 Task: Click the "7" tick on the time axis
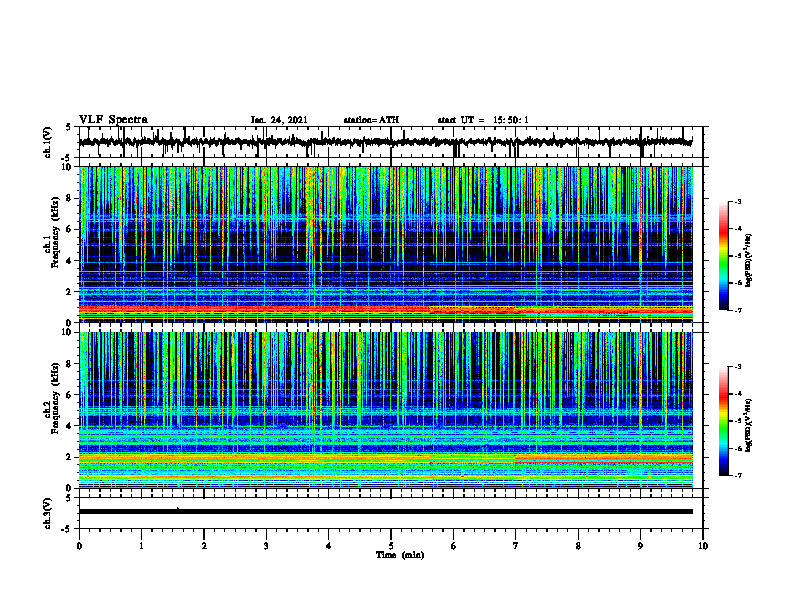pyautogui.click(x=516, y=546)
